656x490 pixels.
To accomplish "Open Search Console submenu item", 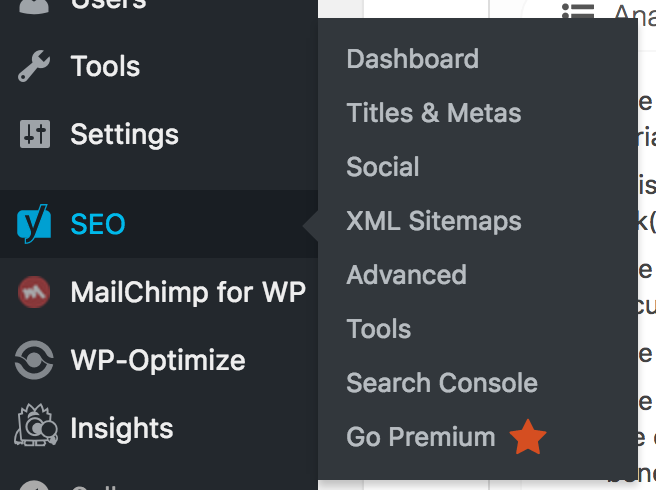I will point(442,383).
